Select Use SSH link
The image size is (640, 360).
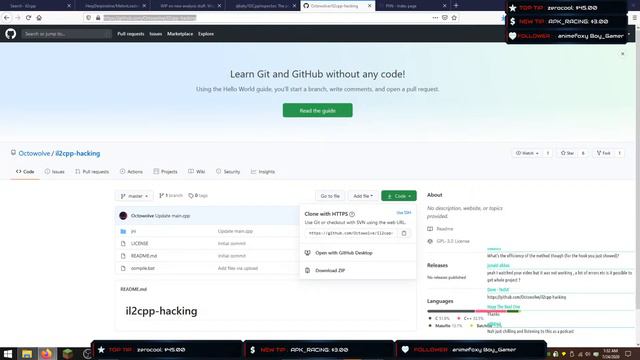click(404, 213)
